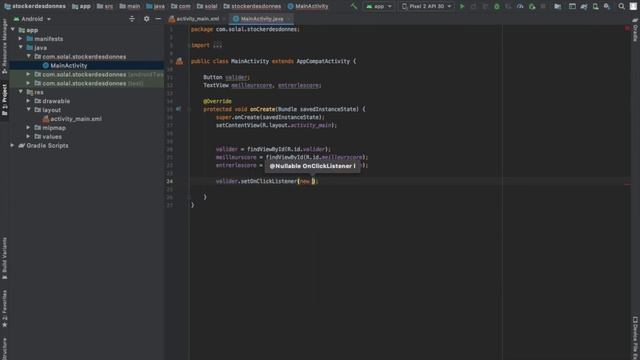Click Apply Changes and Restart Activity icon
The height and width of the screenshot is (360, 640).
[473, 6]
